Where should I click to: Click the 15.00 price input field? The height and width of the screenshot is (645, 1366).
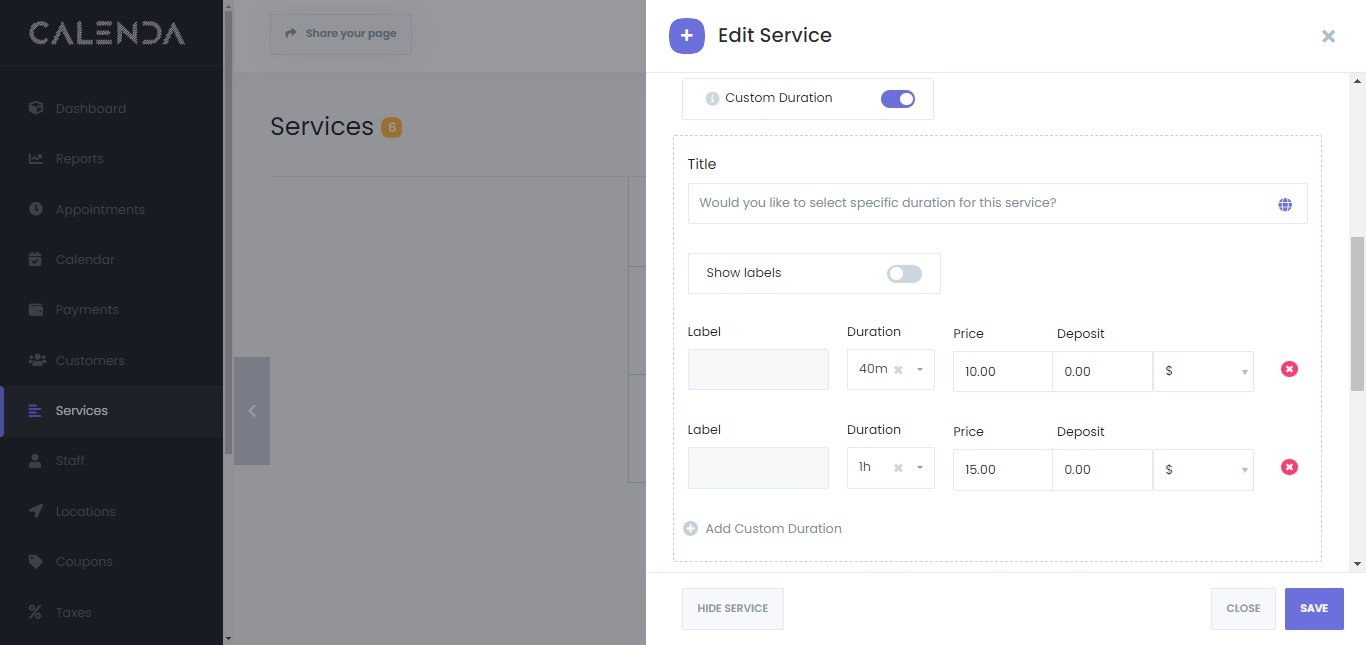(x=1002, y=469)
